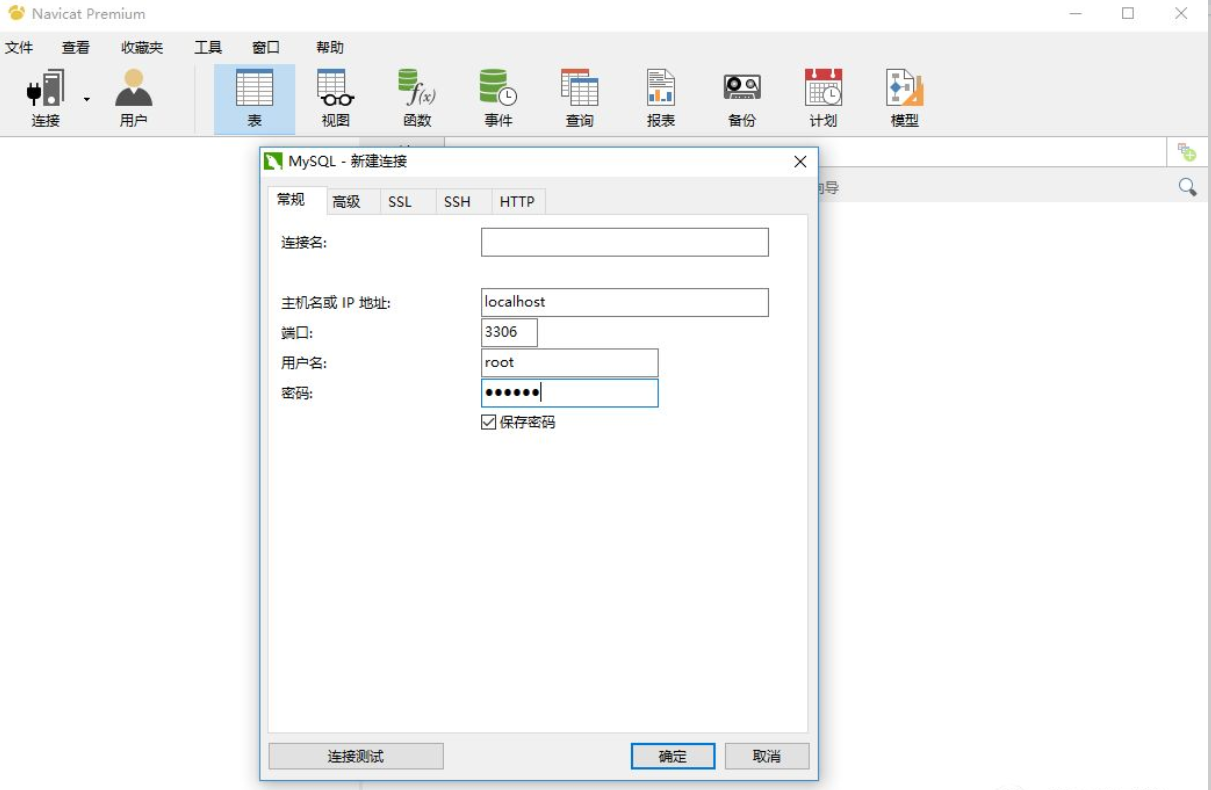Click the 连接名 input field
This screenshot has height=790, width=1211.
pos(624,242)
